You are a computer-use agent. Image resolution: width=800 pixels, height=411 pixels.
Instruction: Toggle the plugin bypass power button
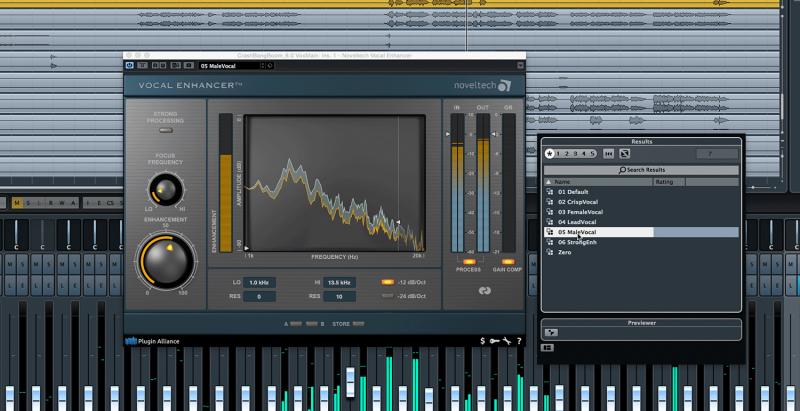point(130,65)
